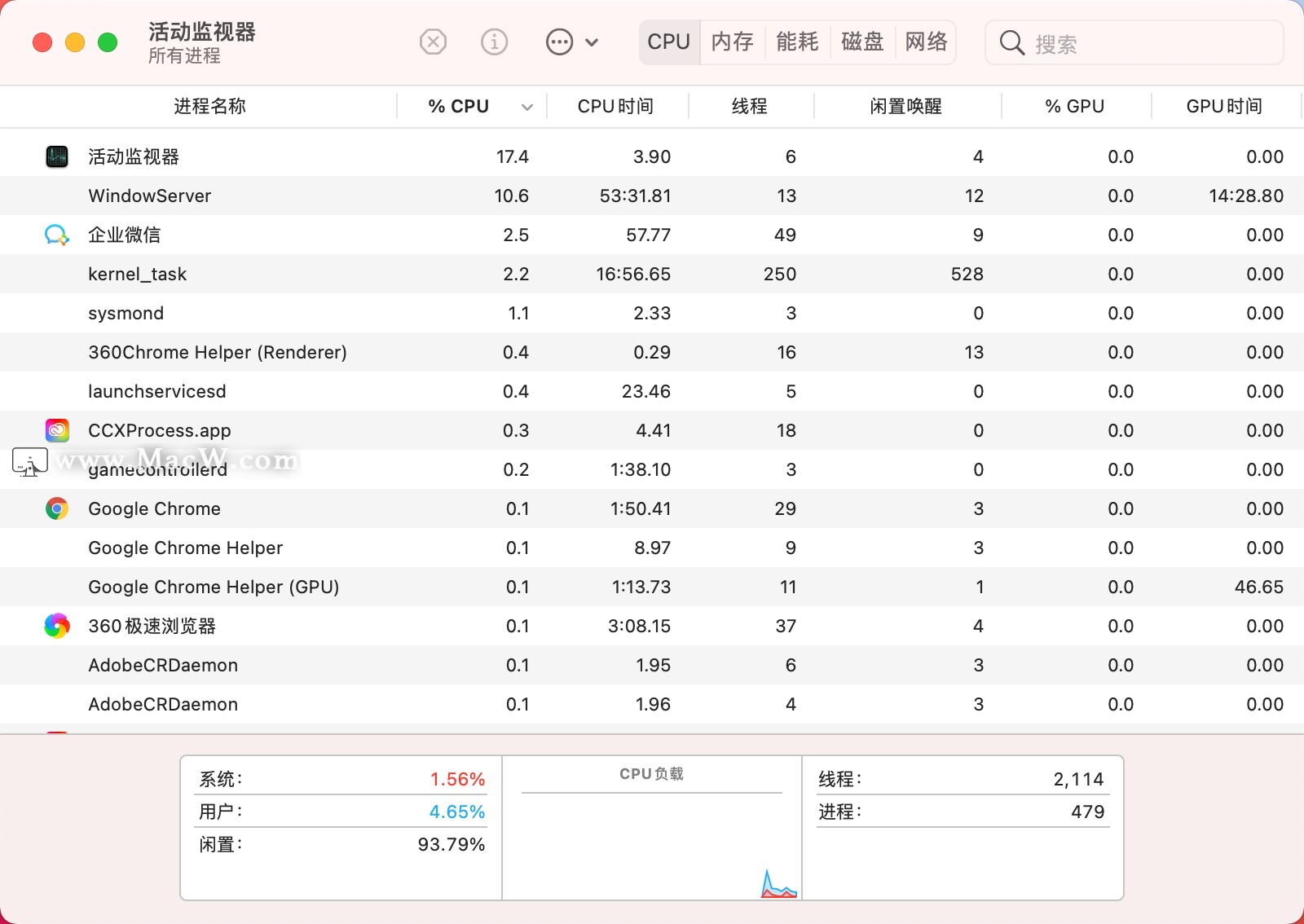
Task: Click the Google Chrome app icon
Action: [57, 508]
